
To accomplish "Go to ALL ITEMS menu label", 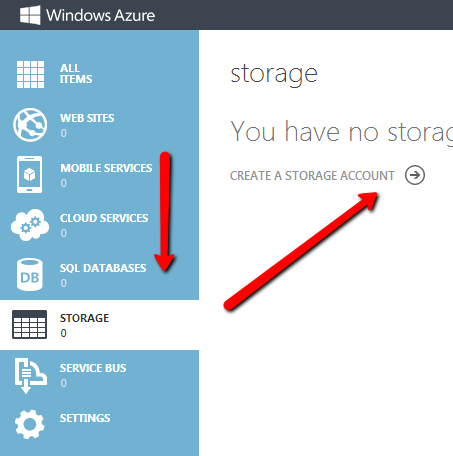I will (76, 73).
